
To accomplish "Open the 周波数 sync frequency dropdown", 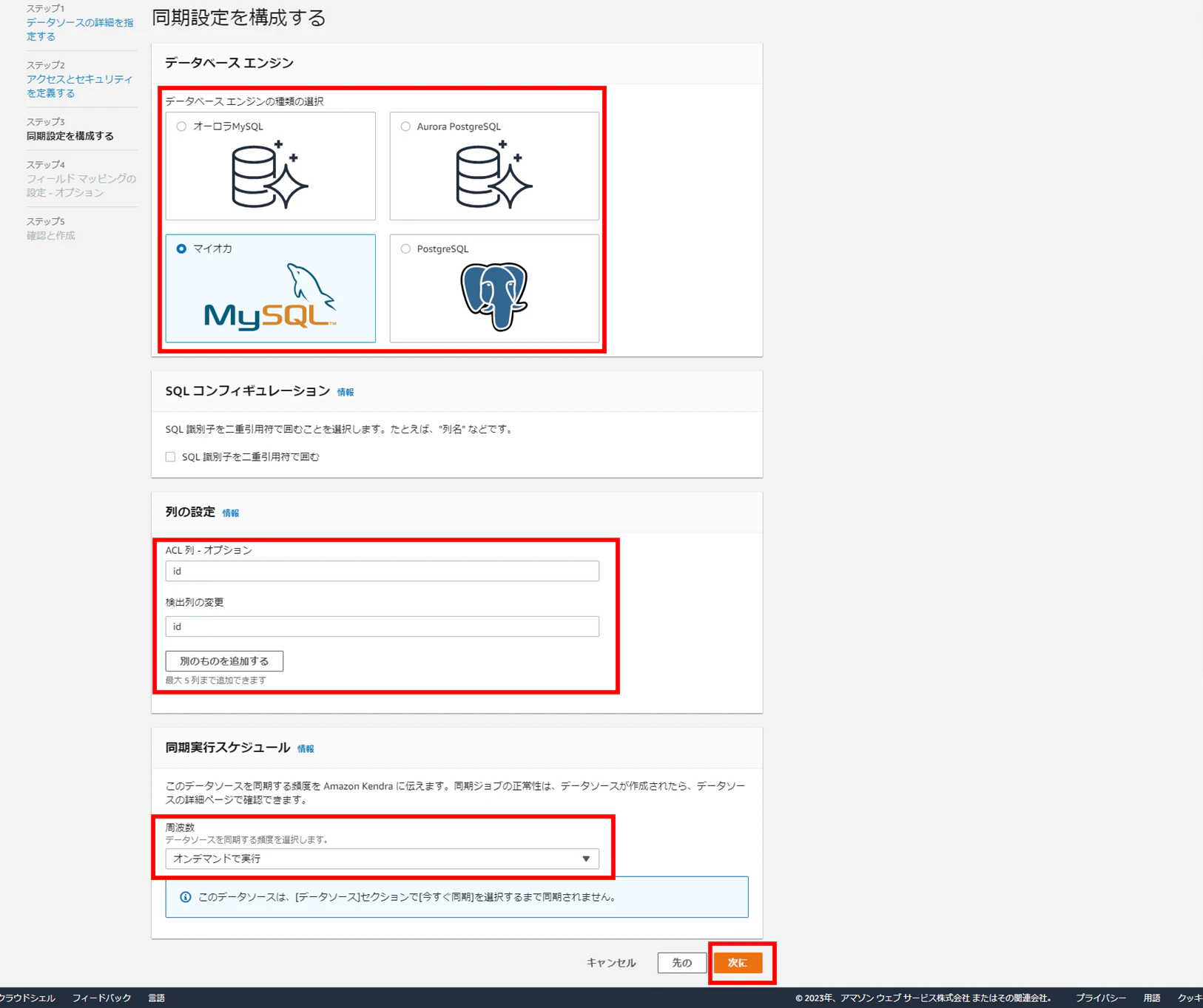I will 382,859.
